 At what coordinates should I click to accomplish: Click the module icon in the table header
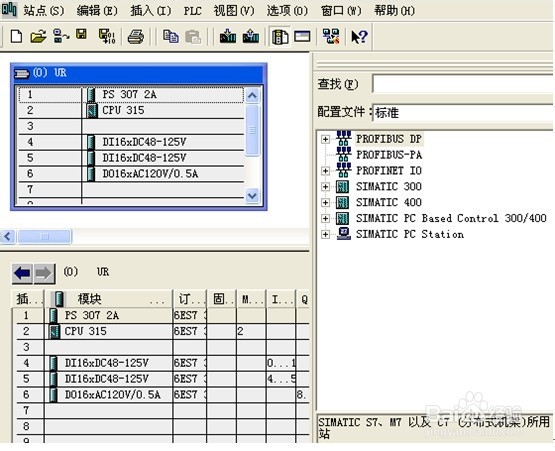59,299
